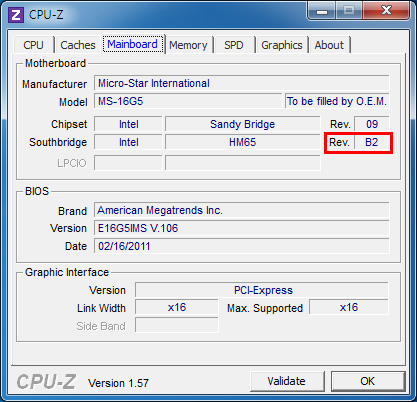This screenshot has height=402, width=417.
Task: Click the PCI-Express version field
Action: point(262,290)
